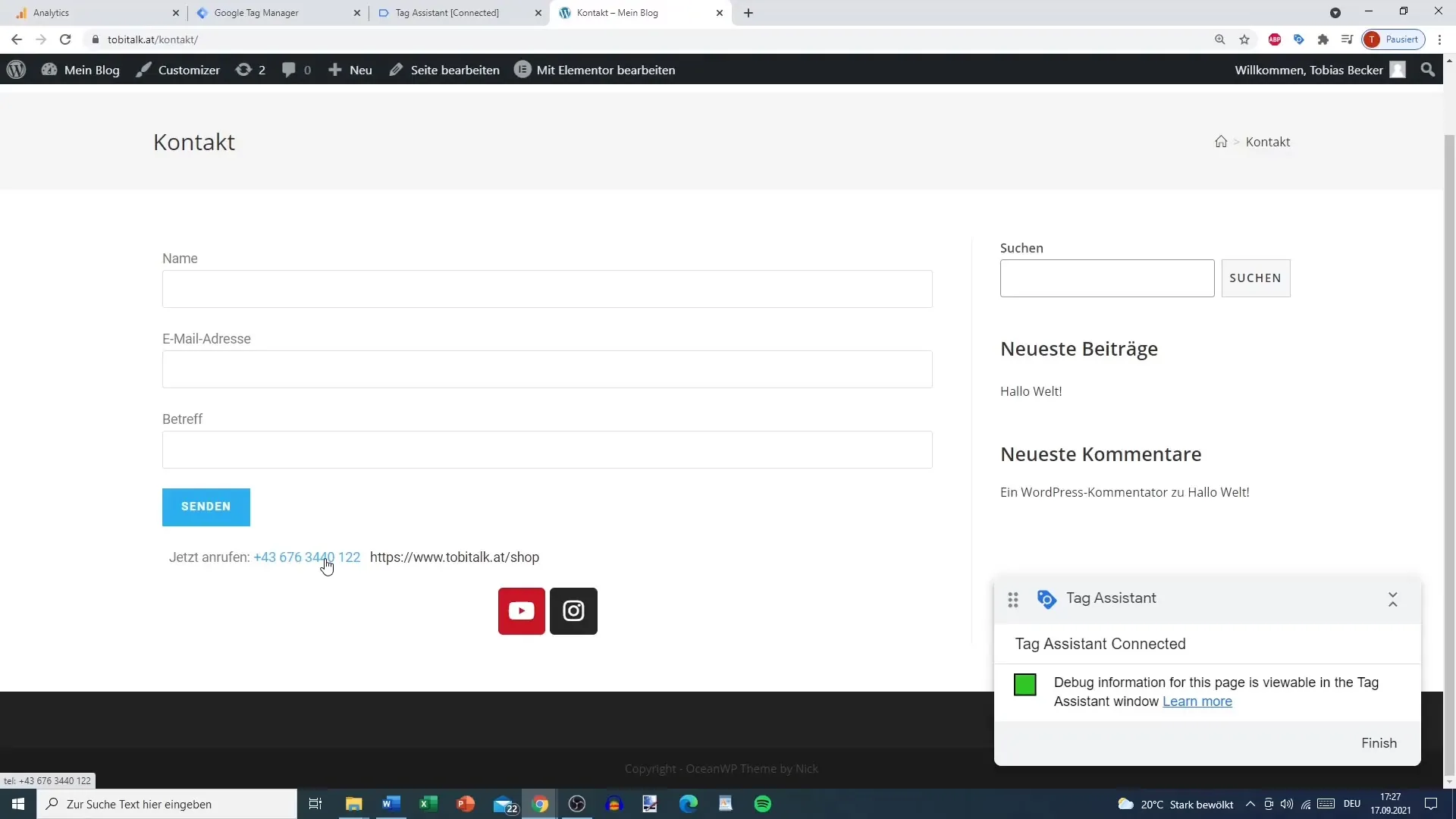
Task: Close the Kontakt – Mein Blog tab
Action: click(x=720, y=13)
